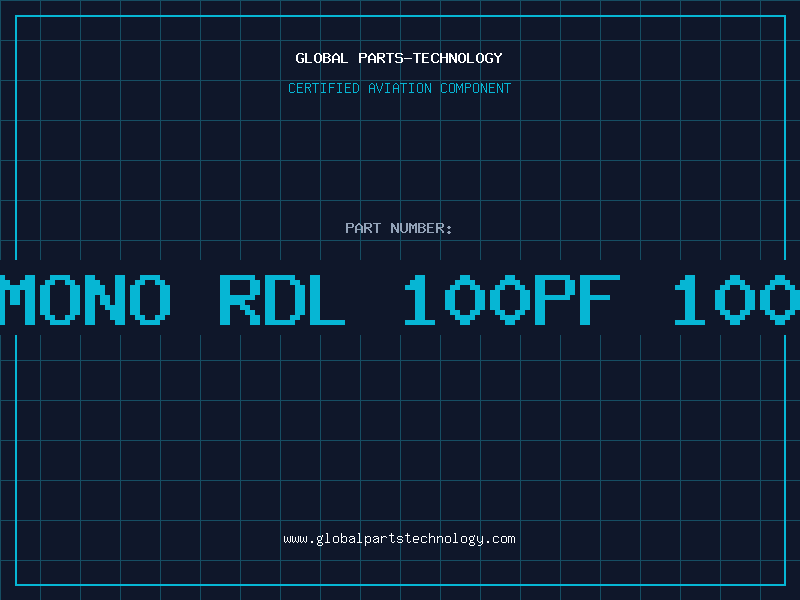Click the MONO RDL 100PF part number text
The image size is (800, 600).
[x=400, y=299]
